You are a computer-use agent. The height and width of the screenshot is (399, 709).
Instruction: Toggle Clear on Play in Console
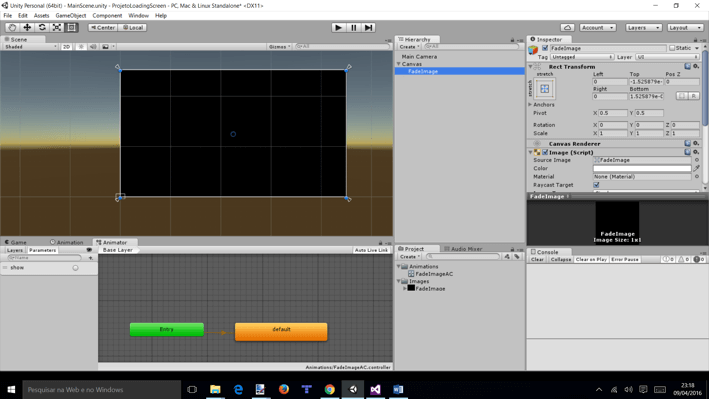coord(591,260)
